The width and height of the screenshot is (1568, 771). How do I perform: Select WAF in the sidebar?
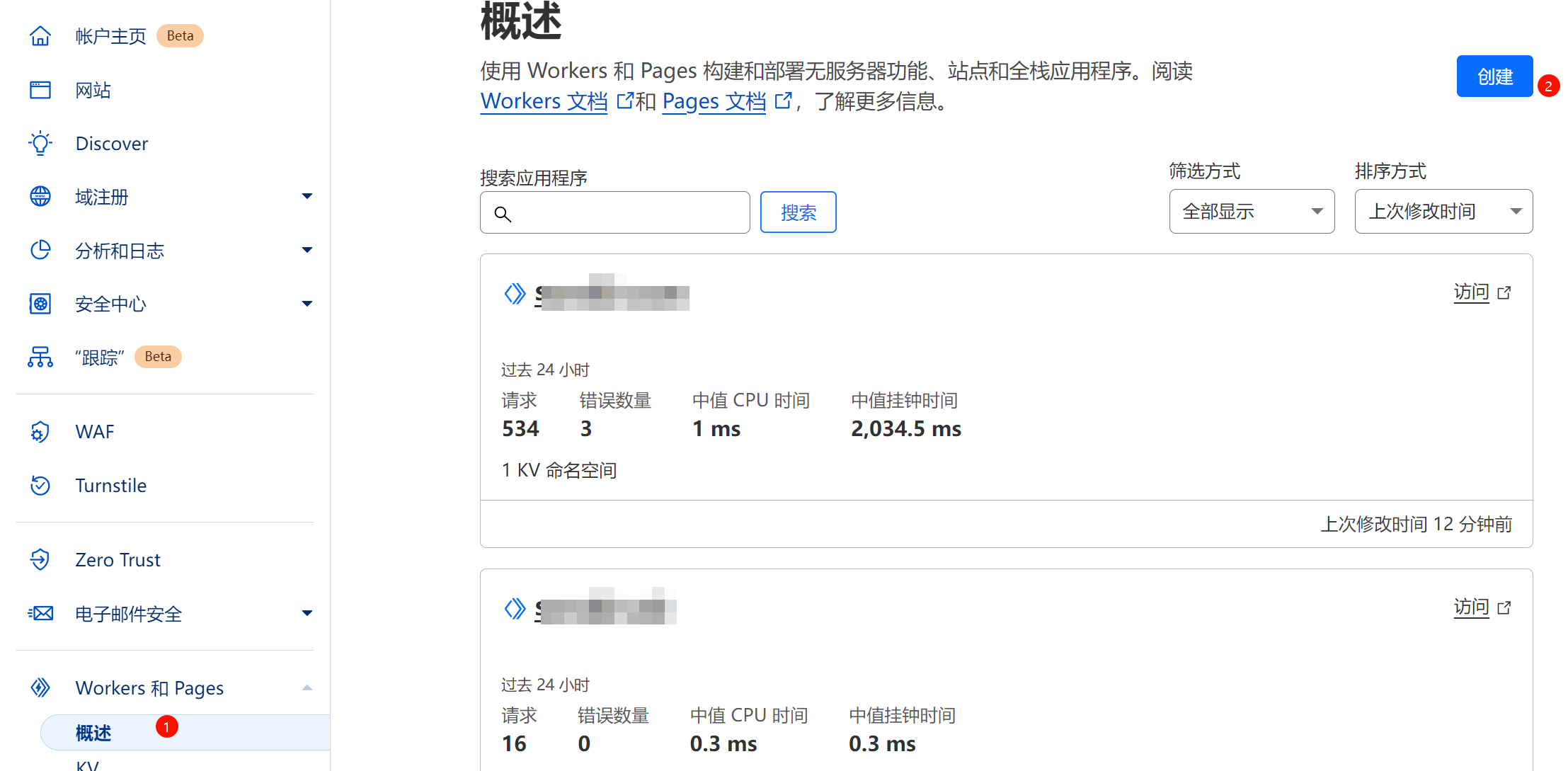[95, 432]
